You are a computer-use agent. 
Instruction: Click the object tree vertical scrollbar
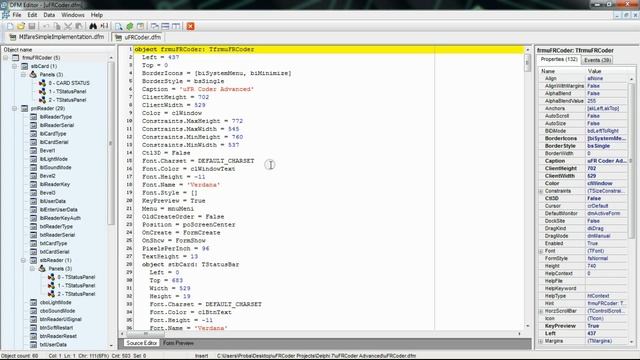[x=111, y=201]
